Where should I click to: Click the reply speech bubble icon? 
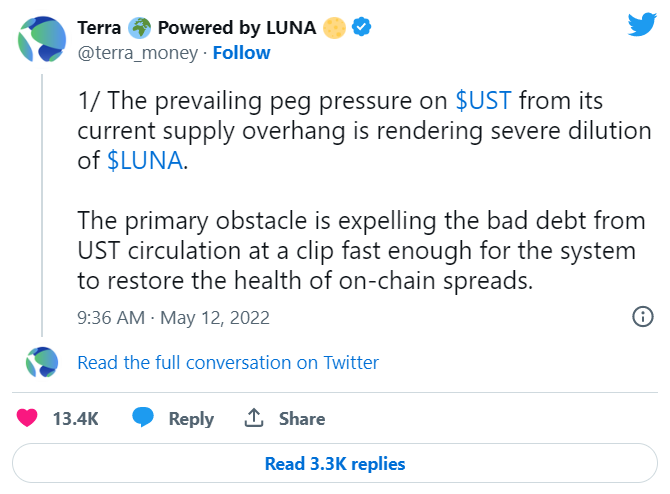click(x=145, y=418)
